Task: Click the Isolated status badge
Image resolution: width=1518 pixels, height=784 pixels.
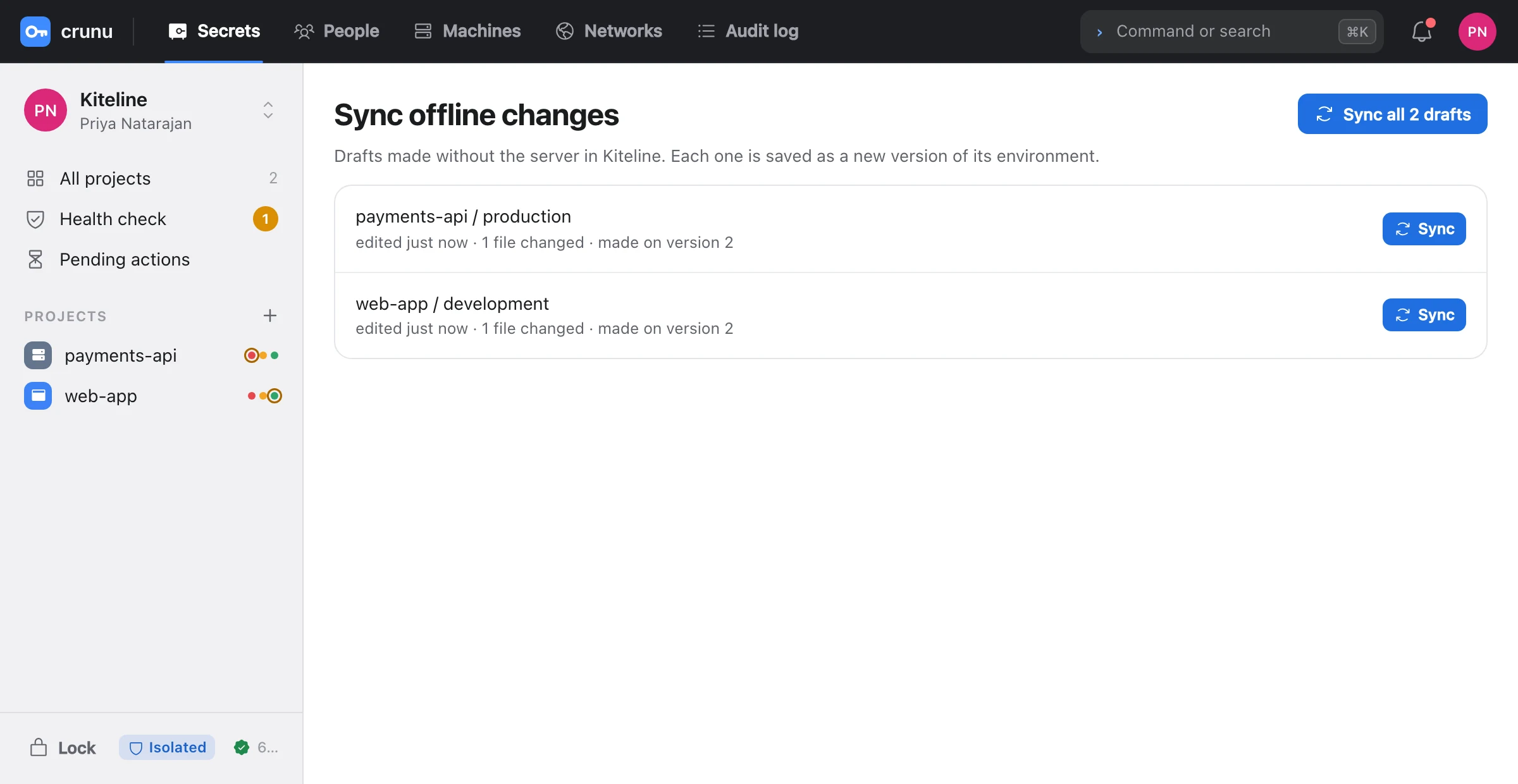Action: point(167,747)
